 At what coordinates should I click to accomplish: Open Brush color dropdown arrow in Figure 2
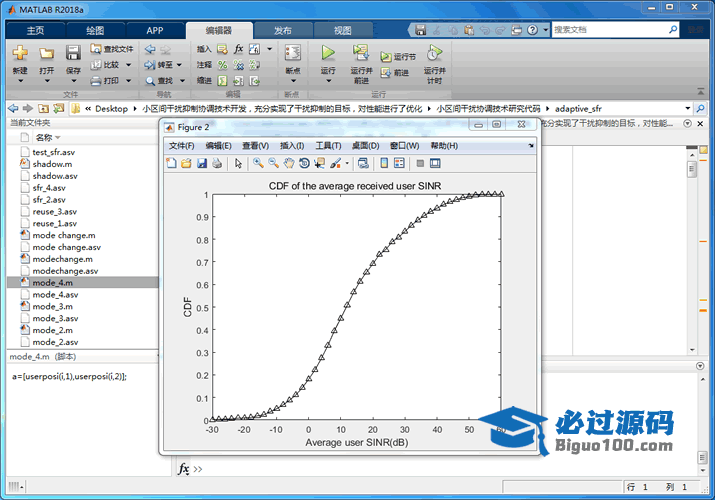[x=347, y=164]
